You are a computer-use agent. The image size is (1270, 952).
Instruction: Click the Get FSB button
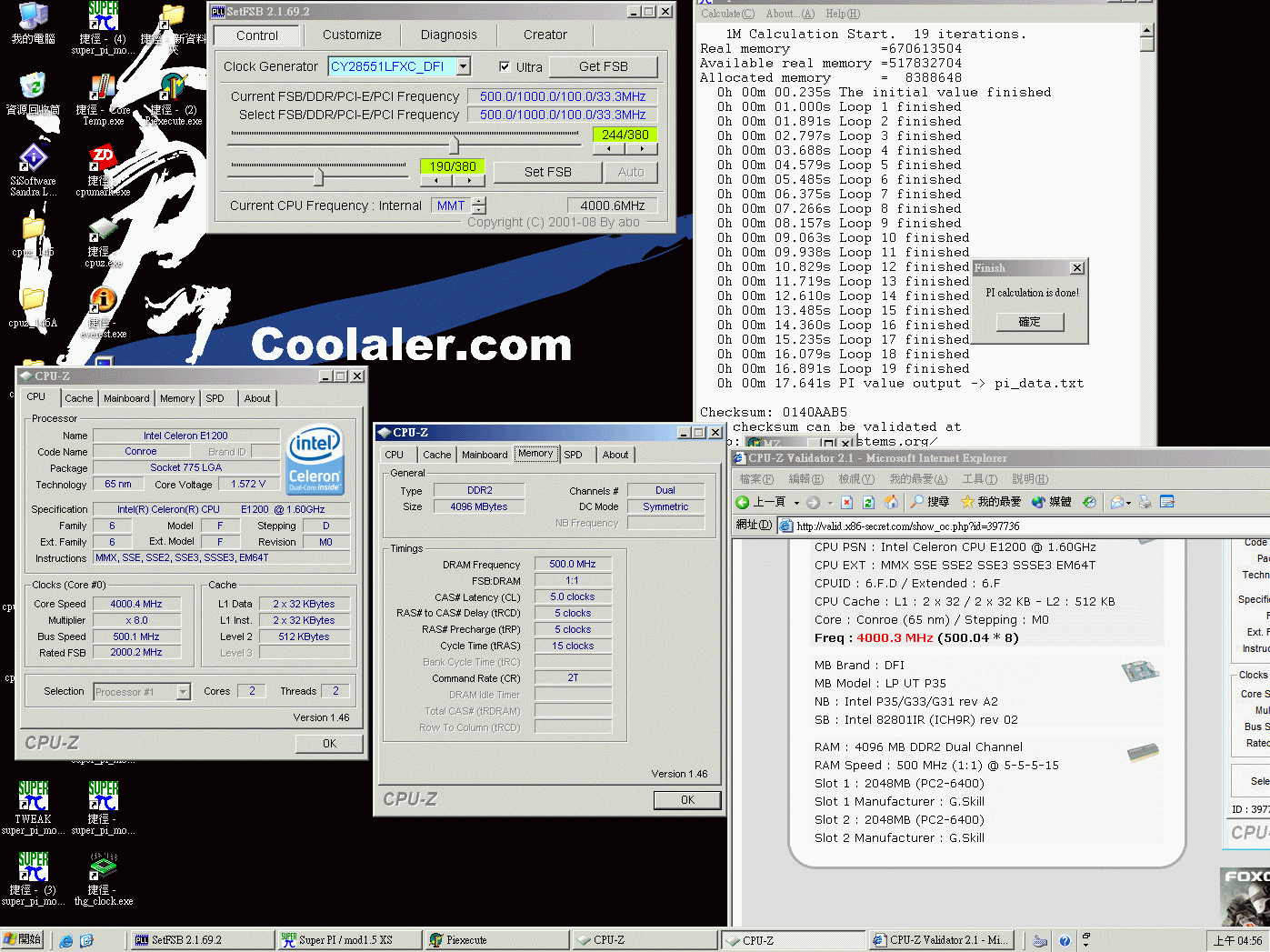coord(604,66)
